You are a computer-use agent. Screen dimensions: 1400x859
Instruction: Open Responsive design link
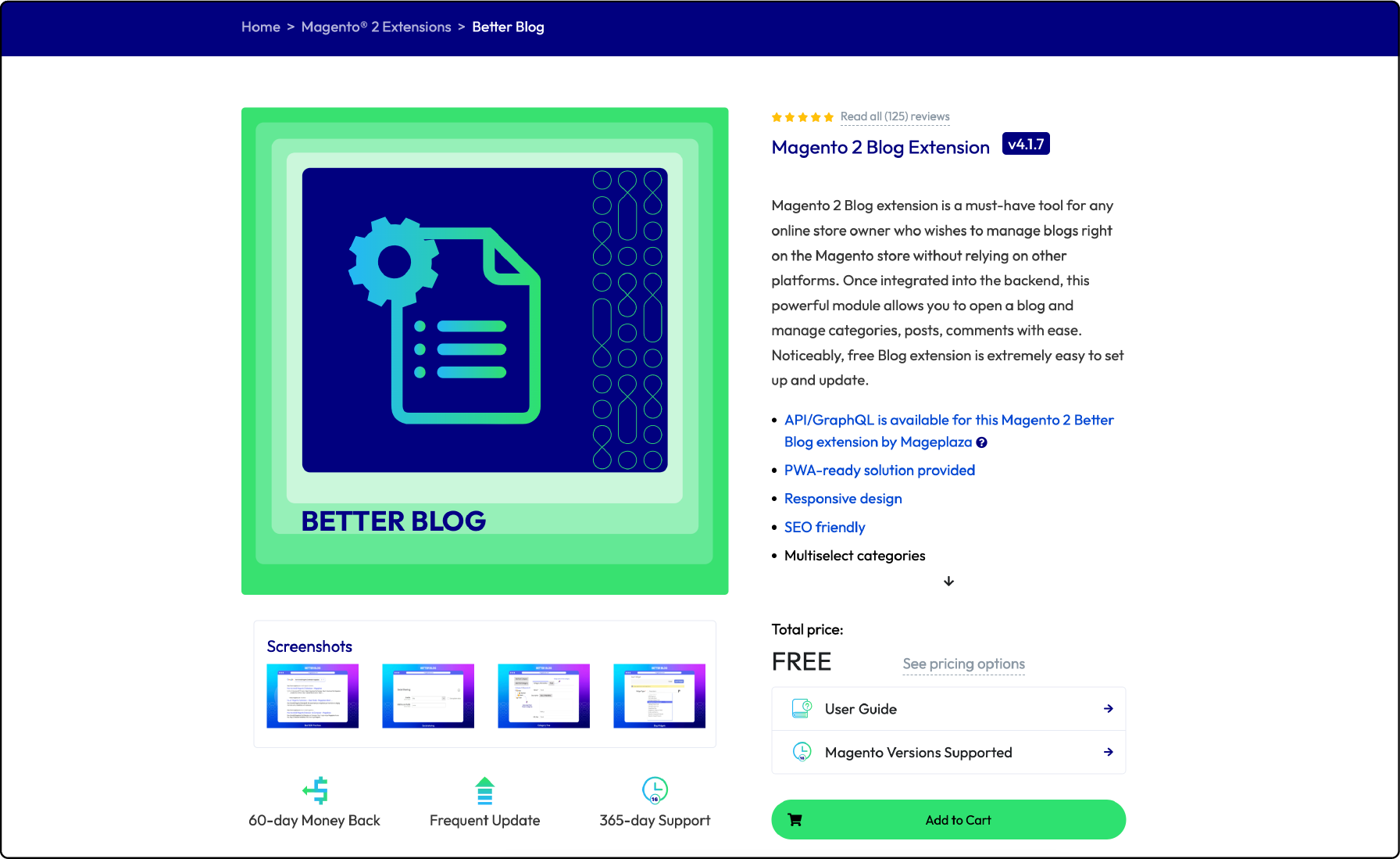[x=843, y=499]
